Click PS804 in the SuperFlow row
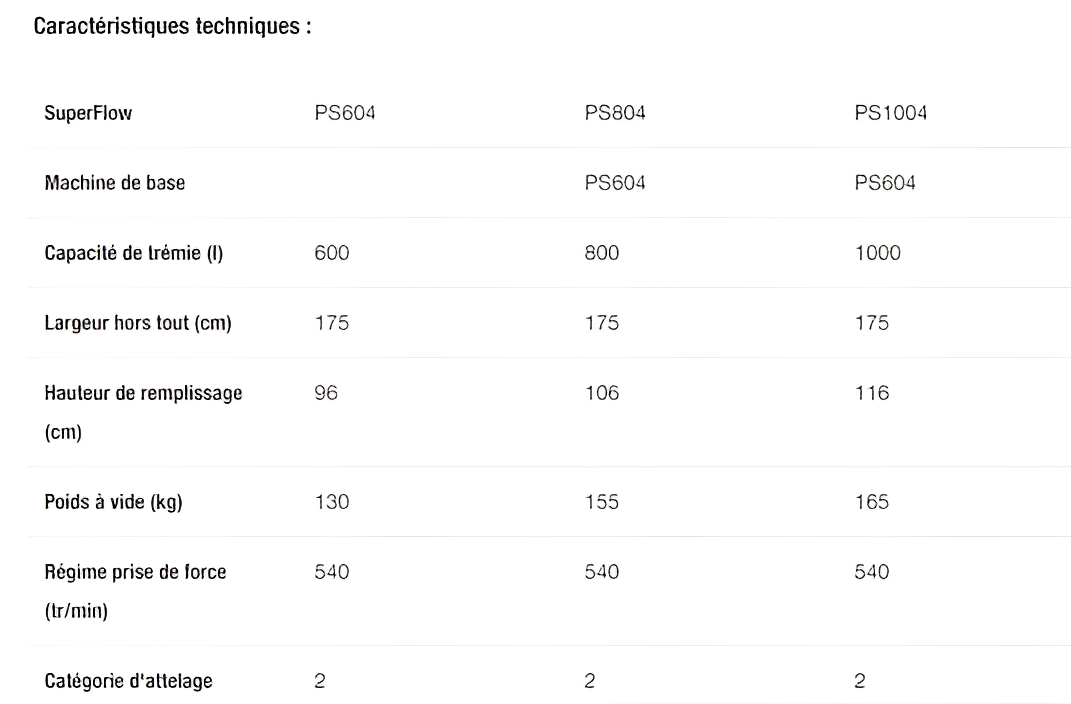 click(x=615, y=114)
